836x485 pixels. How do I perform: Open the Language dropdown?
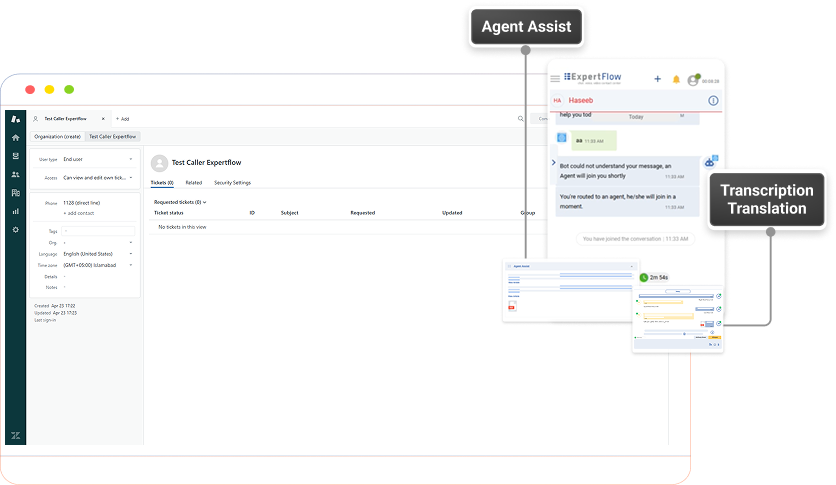click(98, 254)
